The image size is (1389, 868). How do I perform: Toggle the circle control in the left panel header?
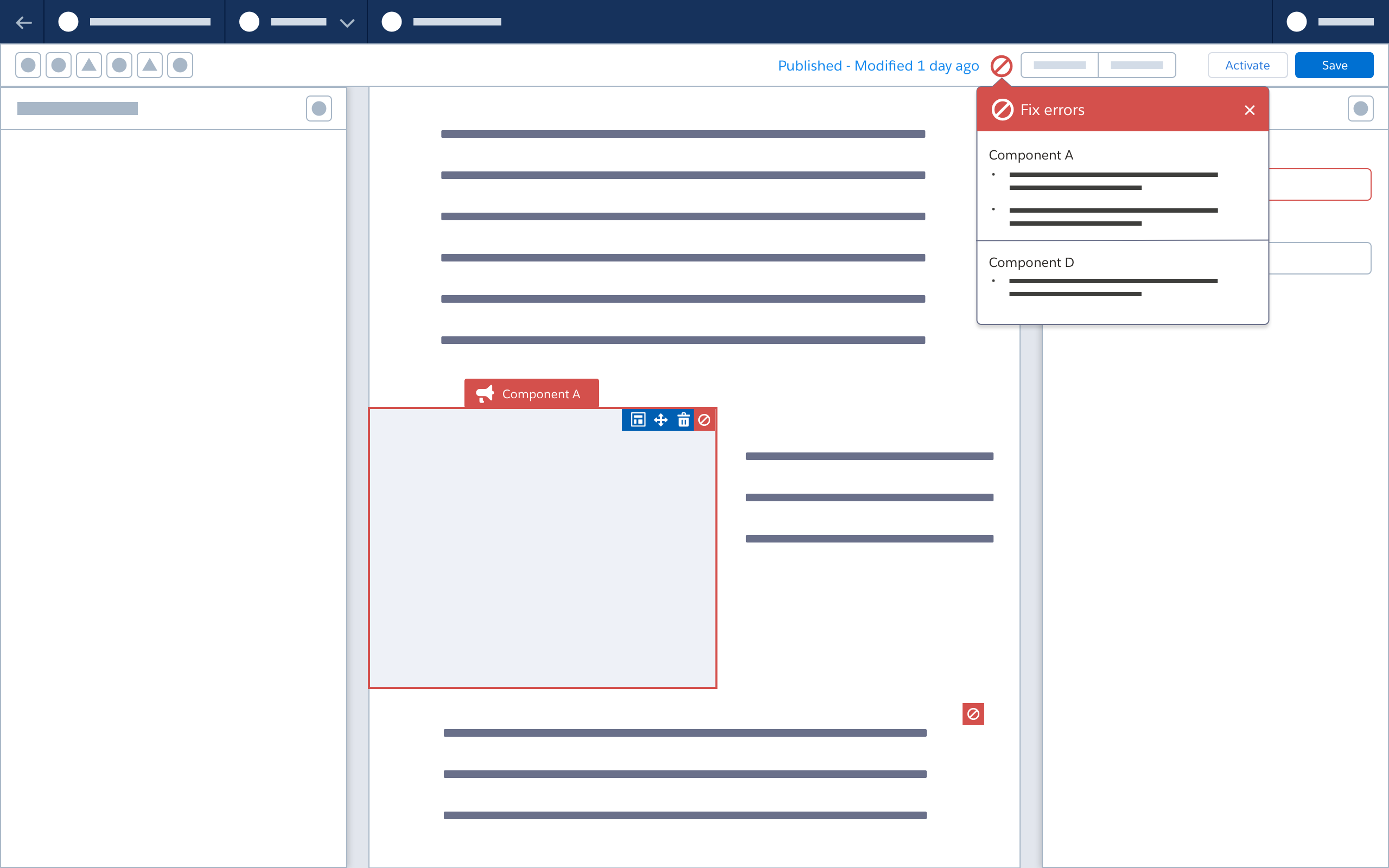pos(319,108)
